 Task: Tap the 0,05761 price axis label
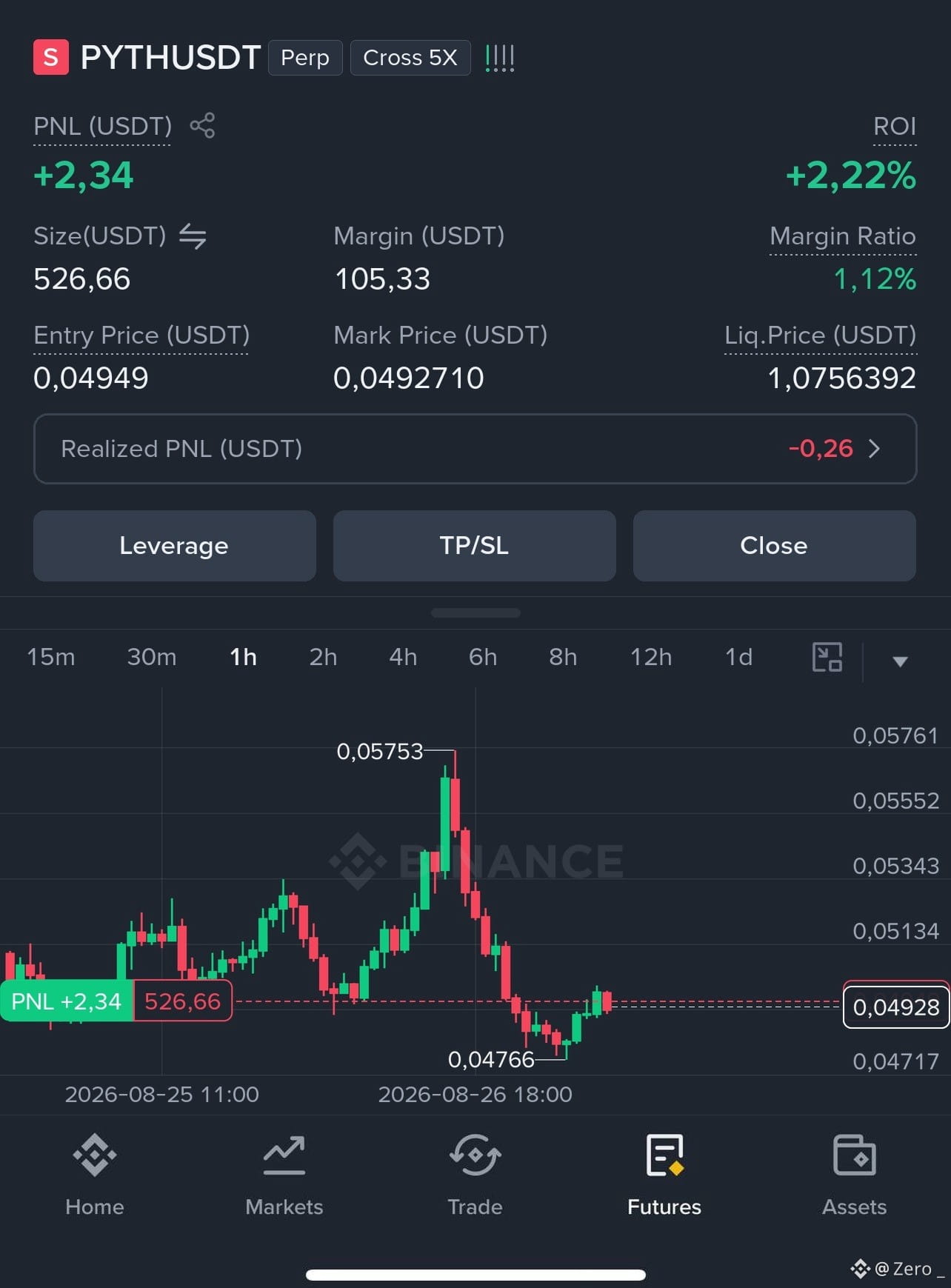click(895, 735)
